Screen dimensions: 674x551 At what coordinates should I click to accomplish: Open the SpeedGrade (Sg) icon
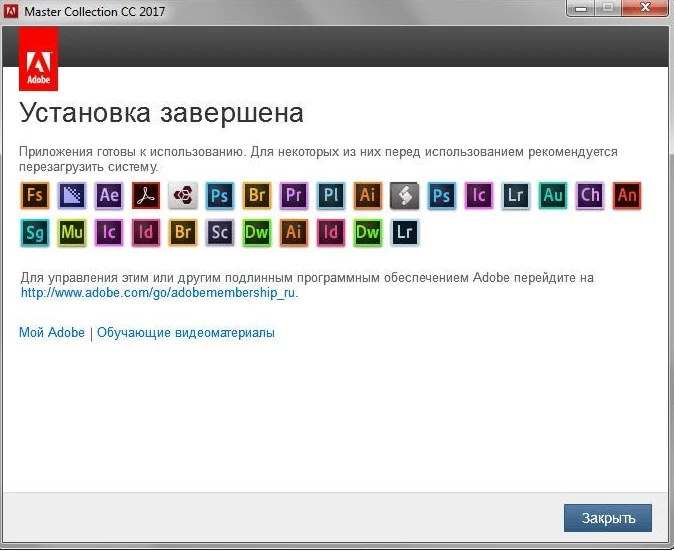pos(35,233)
